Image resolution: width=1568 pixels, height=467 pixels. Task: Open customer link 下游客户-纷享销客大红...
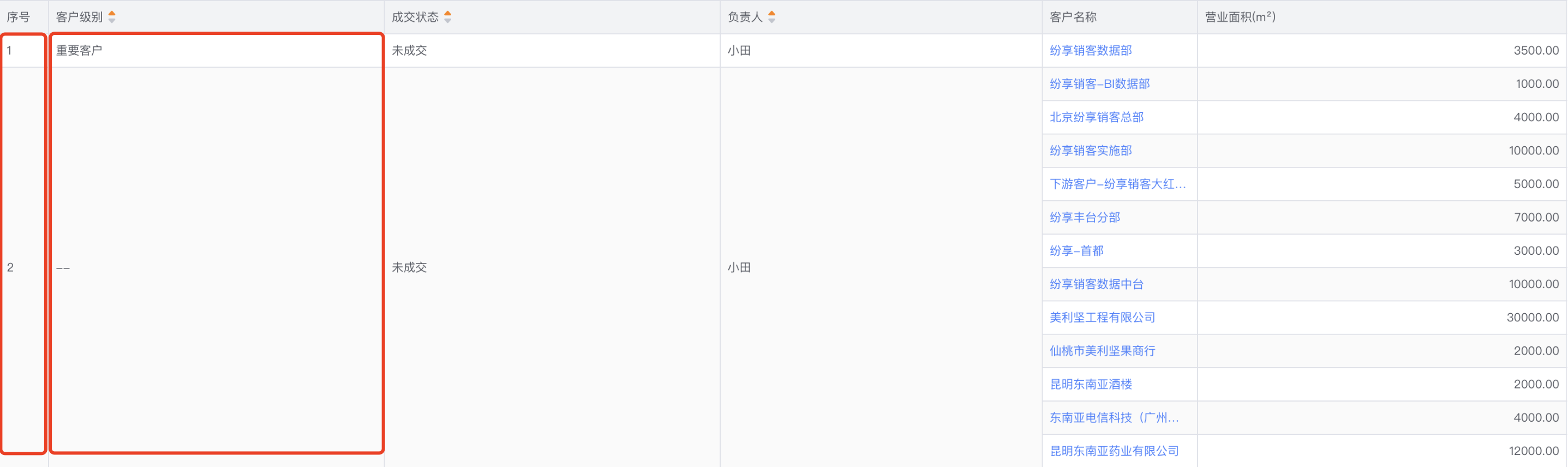(x=1117, y=184)
